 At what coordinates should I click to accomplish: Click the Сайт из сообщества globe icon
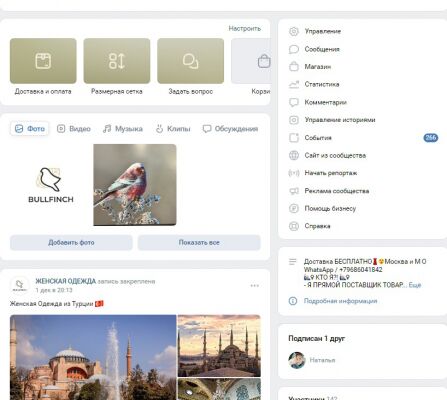coord(294,155)
